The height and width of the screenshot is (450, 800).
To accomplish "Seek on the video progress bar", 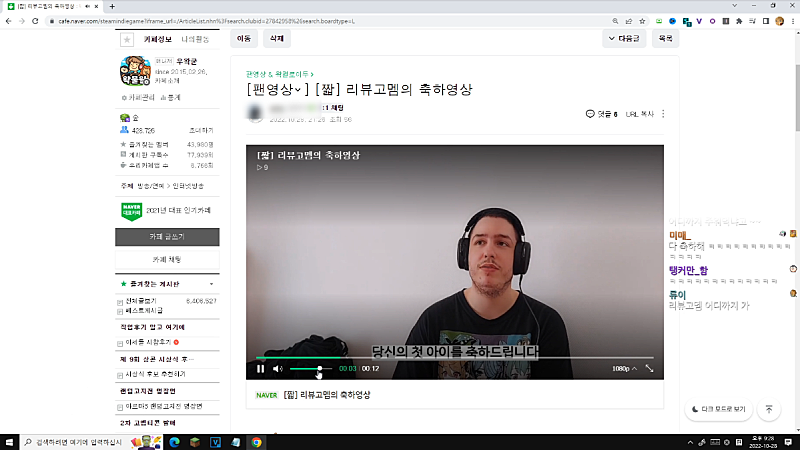I will tap(455, 358).
